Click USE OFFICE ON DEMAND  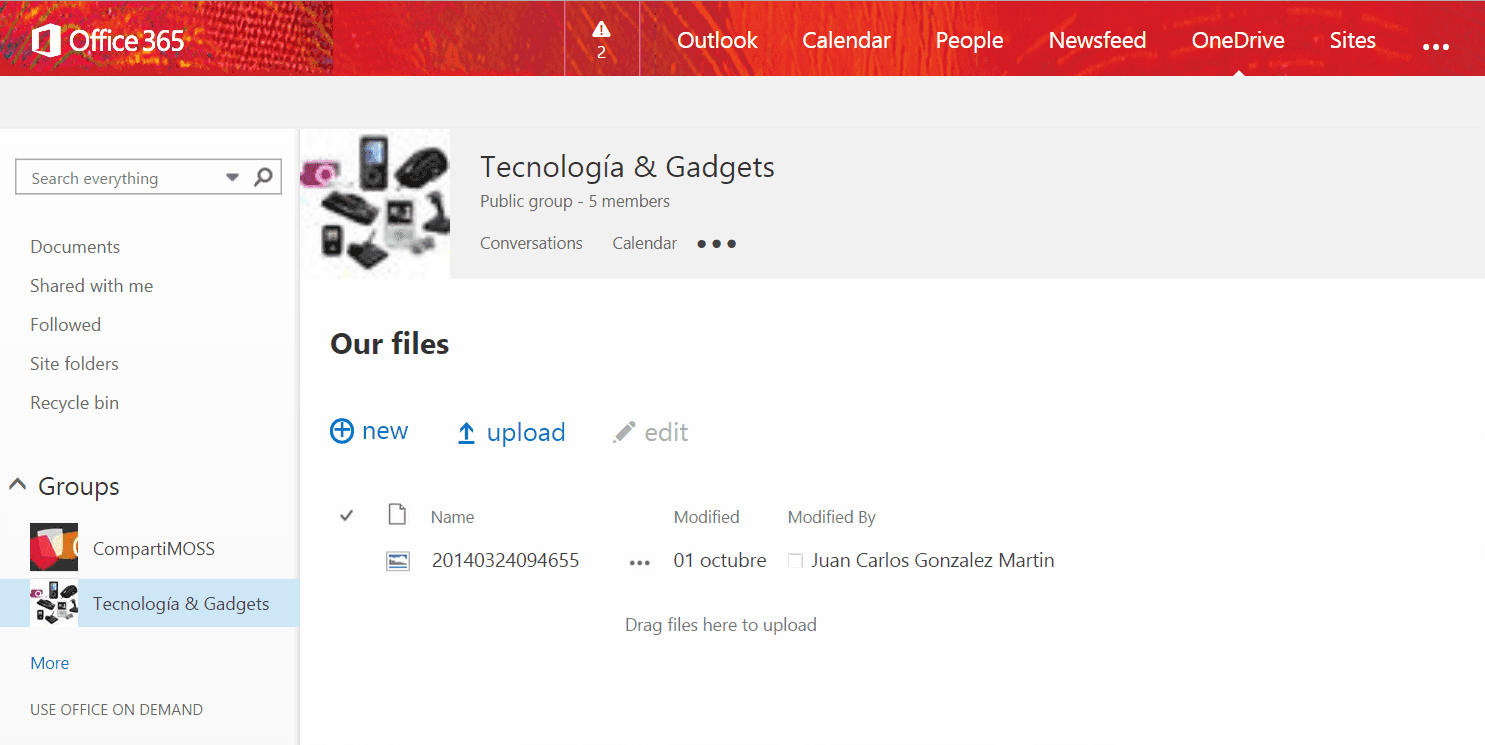pyautogui.click(x=116, y=710)
